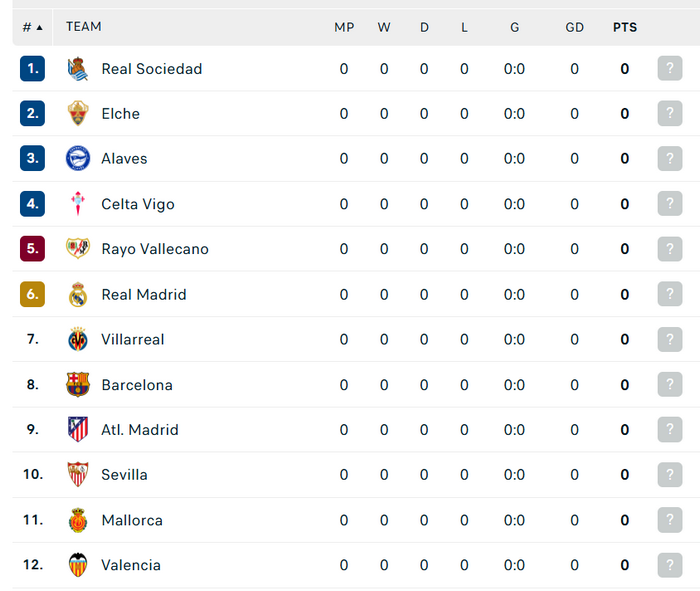Click the Real Sociedad team crest
Screen dimensions: 700x591
(78, 69)
